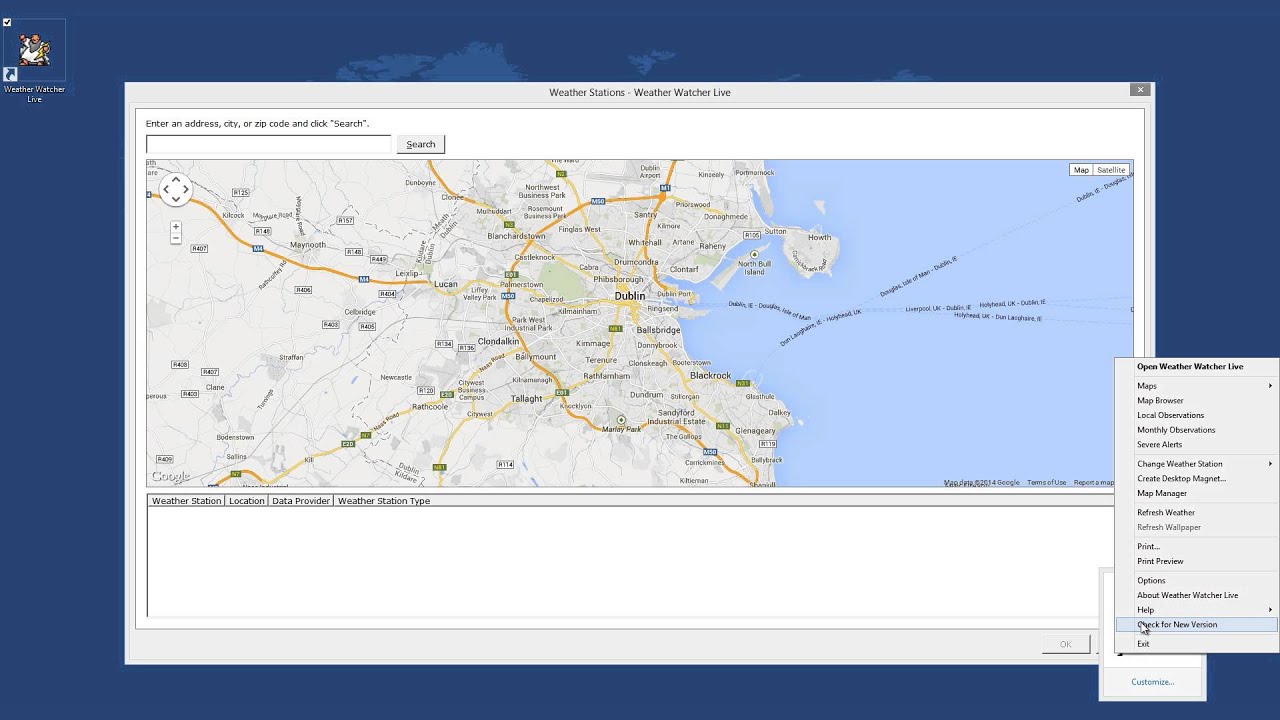The image size is (1280, 720).
Task: Select Check for New Version entry
Action: [1197, 624]
